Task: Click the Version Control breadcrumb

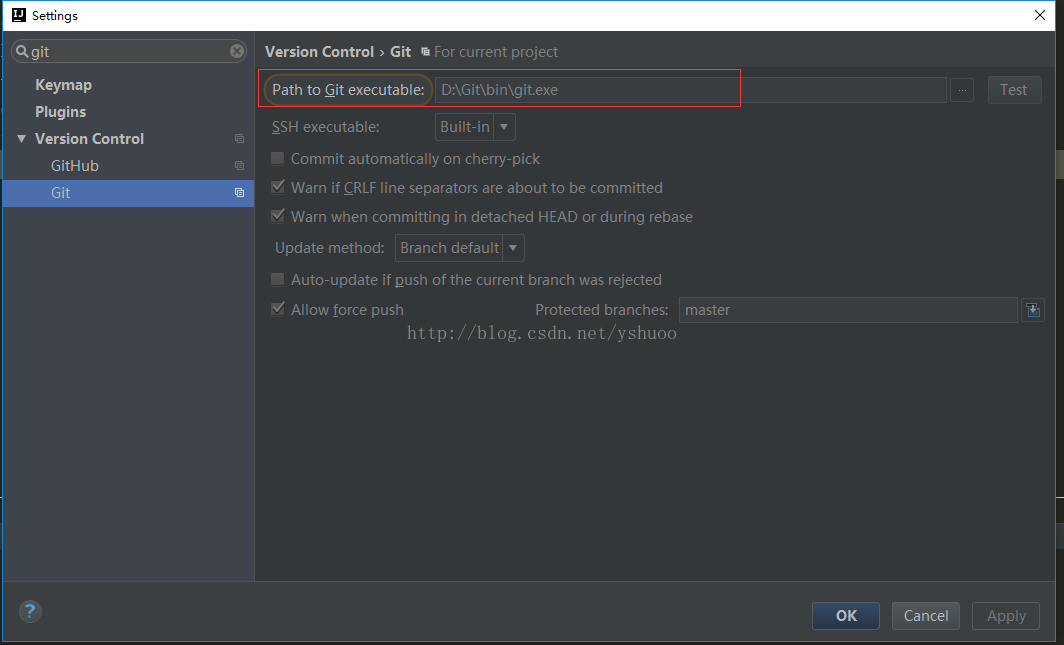Action: pos(320,52)
